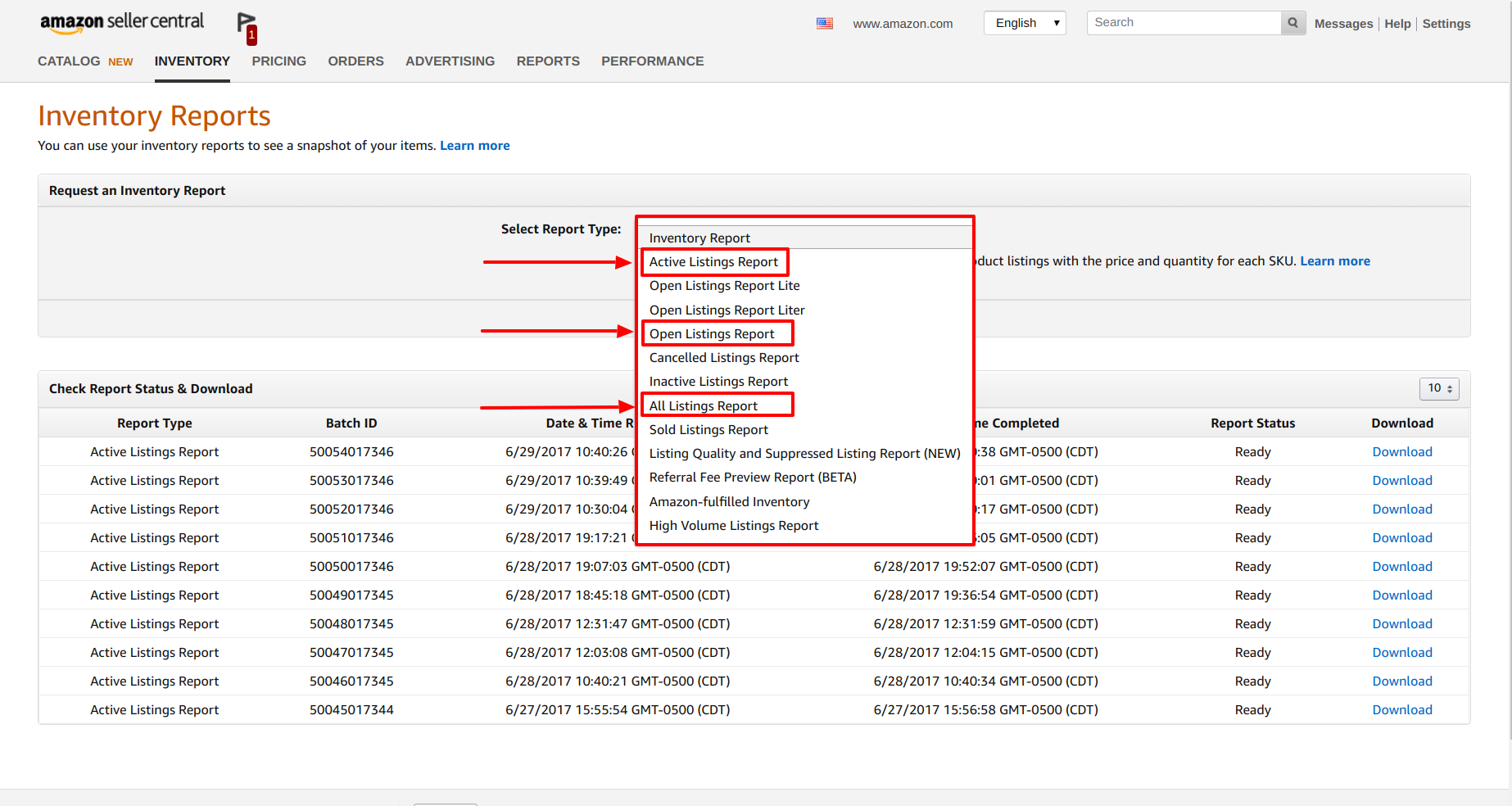
Task: Select Inventory Report option in dropdown
Action: (x=804, y=238)
